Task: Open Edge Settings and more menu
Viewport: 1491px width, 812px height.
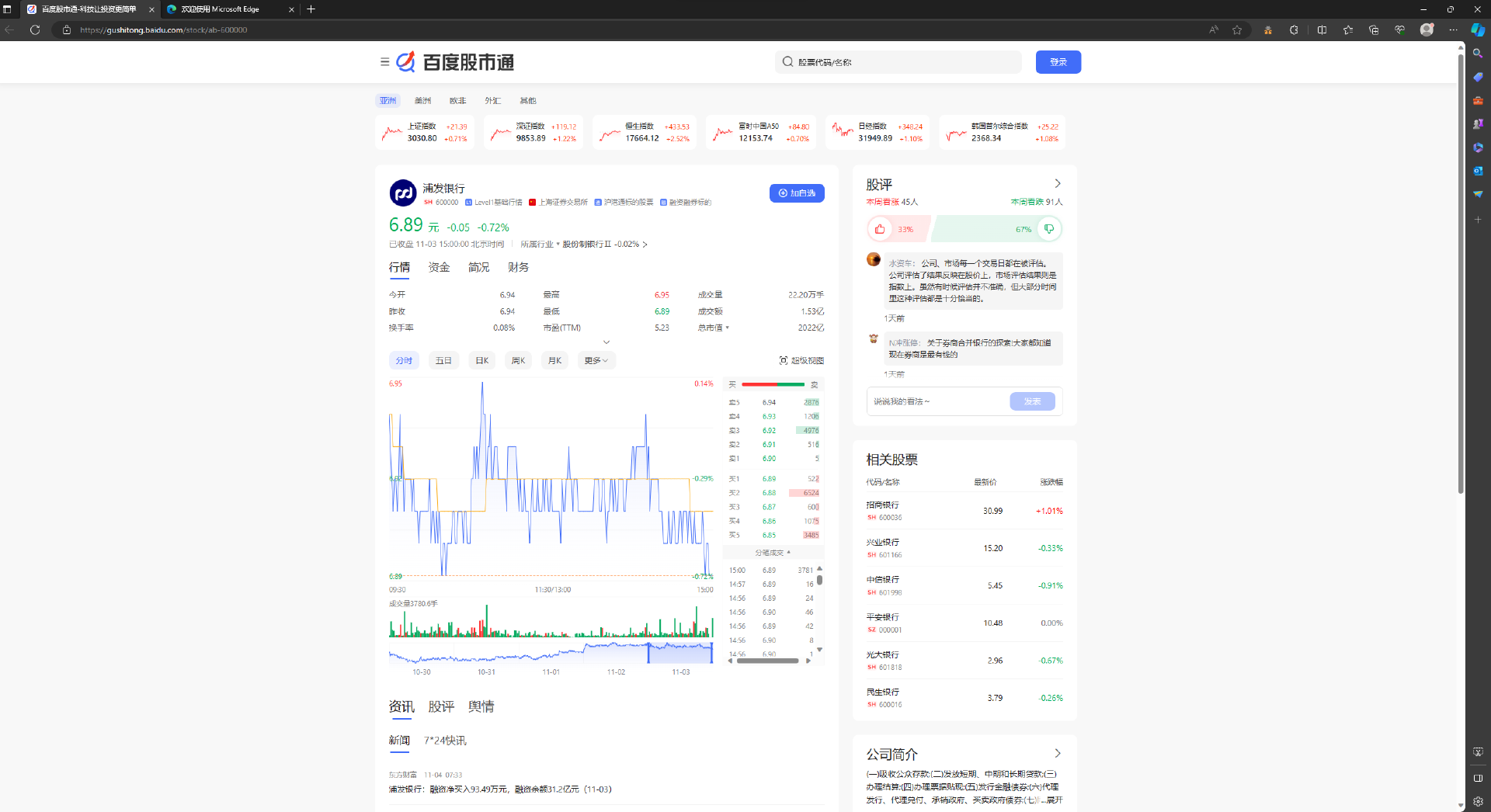Action: (x=1453, y=29)
